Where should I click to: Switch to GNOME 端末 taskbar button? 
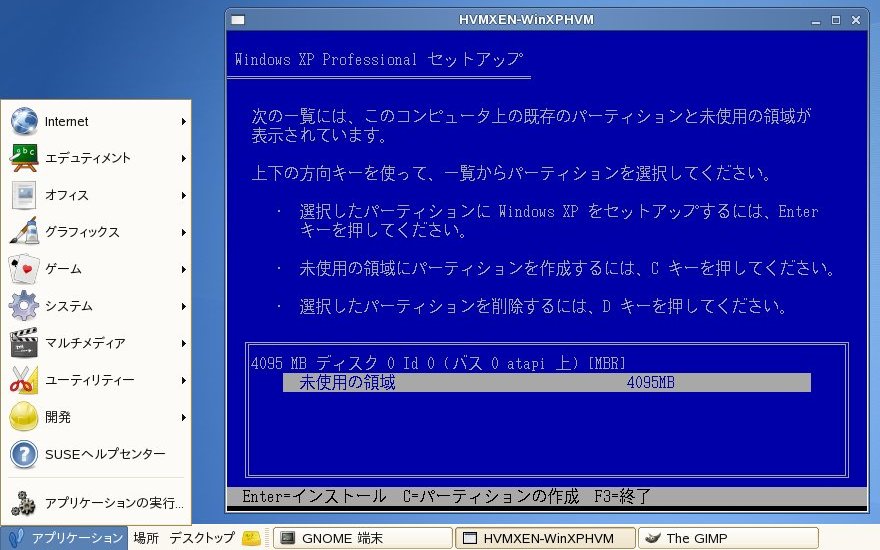363,538
